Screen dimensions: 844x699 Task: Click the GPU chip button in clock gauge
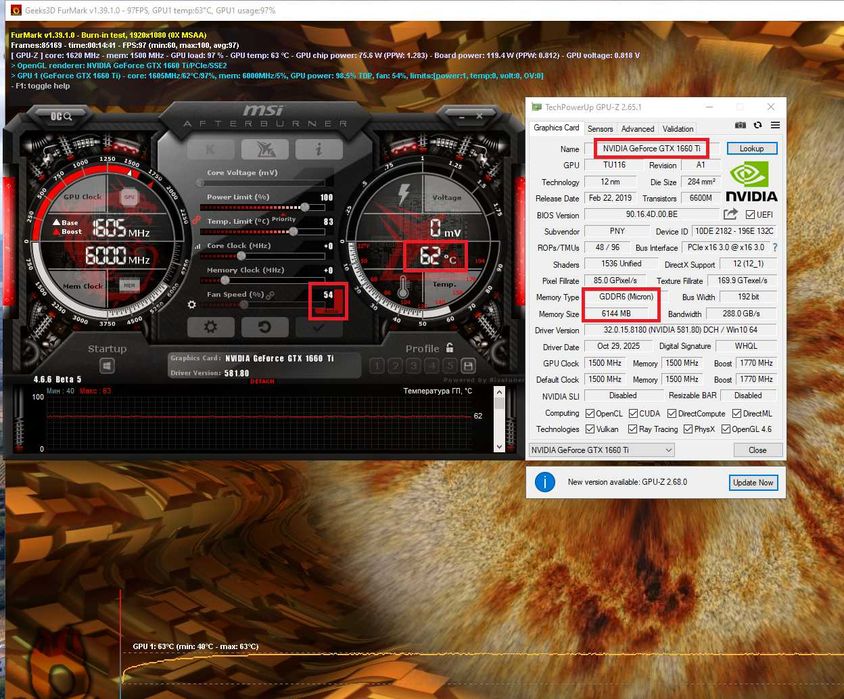pos(129,197)
